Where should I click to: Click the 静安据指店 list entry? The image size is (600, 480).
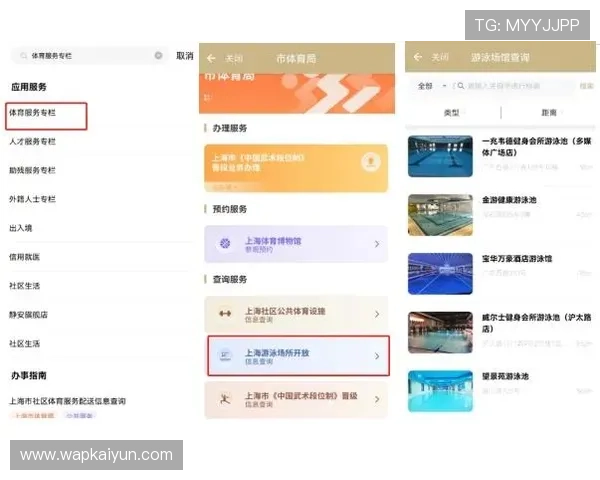click(28, 315)
